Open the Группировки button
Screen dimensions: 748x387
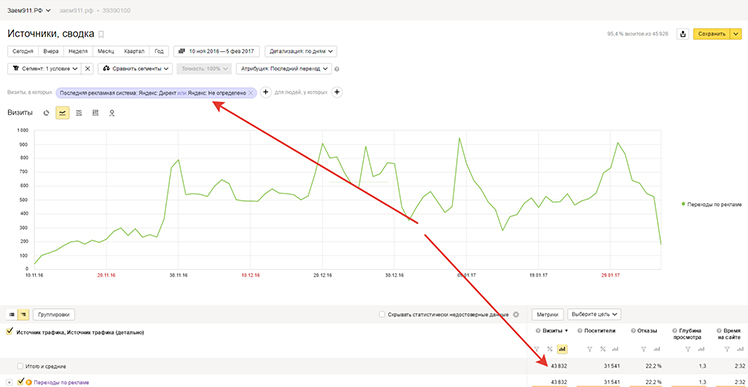pos(54,314)
